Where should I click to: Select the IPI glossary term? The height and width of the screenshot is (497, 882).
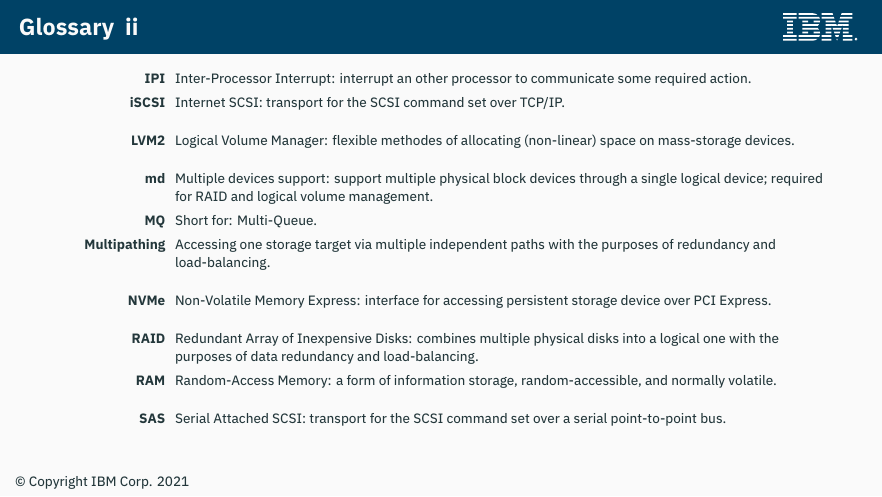click(154, 79)
